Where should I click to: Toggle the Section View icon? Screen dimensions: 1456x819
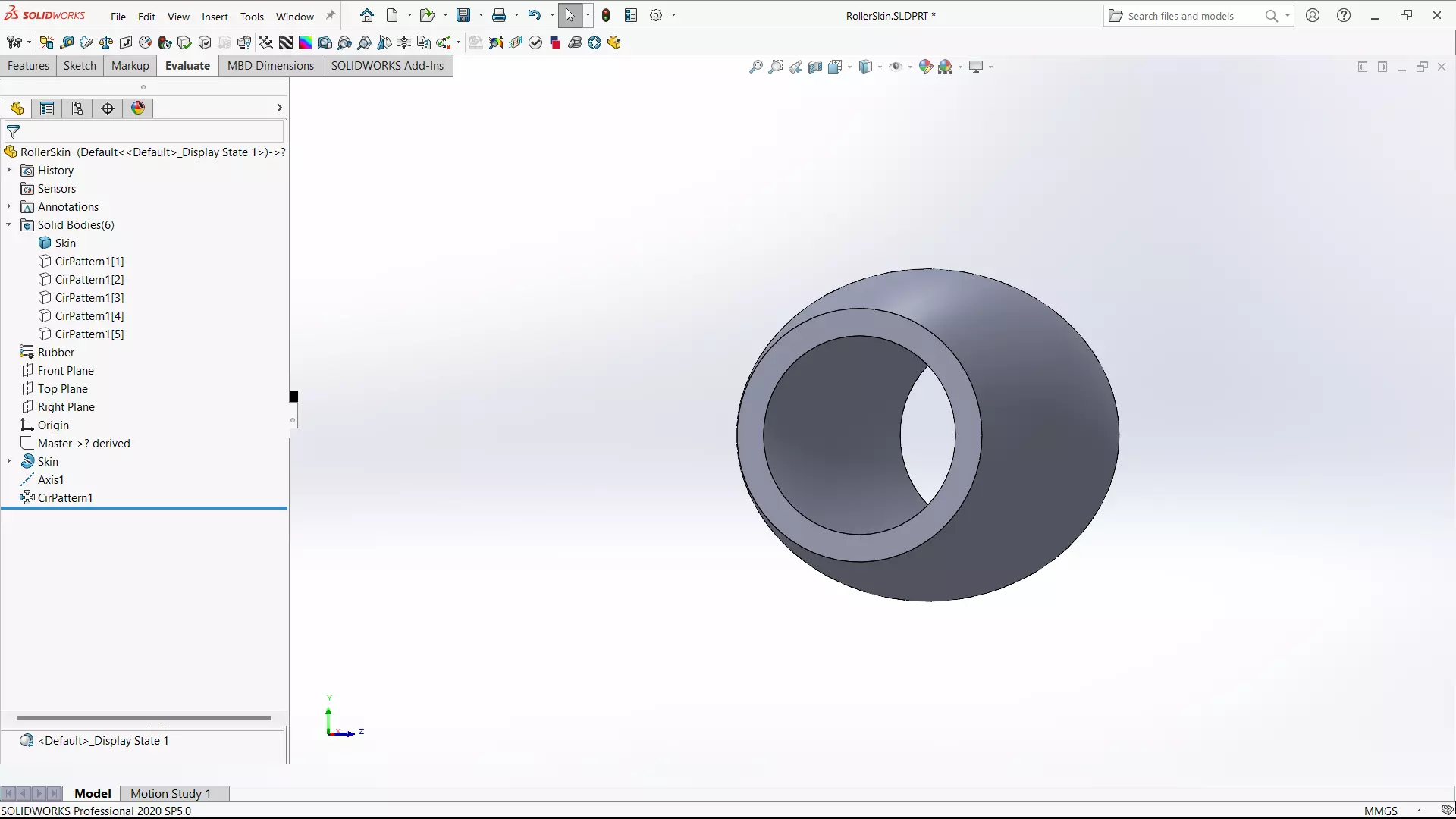coord(815,67)
